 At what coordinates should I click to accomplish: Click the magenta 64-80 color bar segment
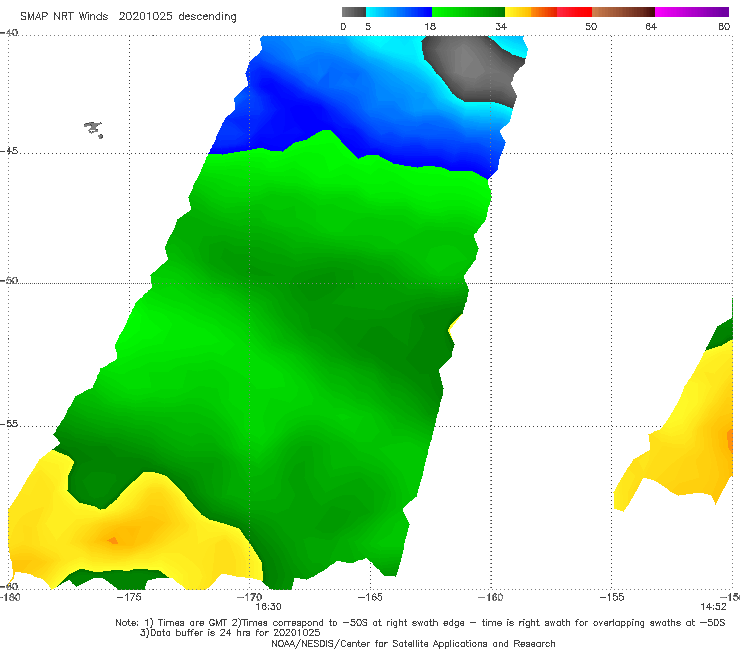point(692,12)
